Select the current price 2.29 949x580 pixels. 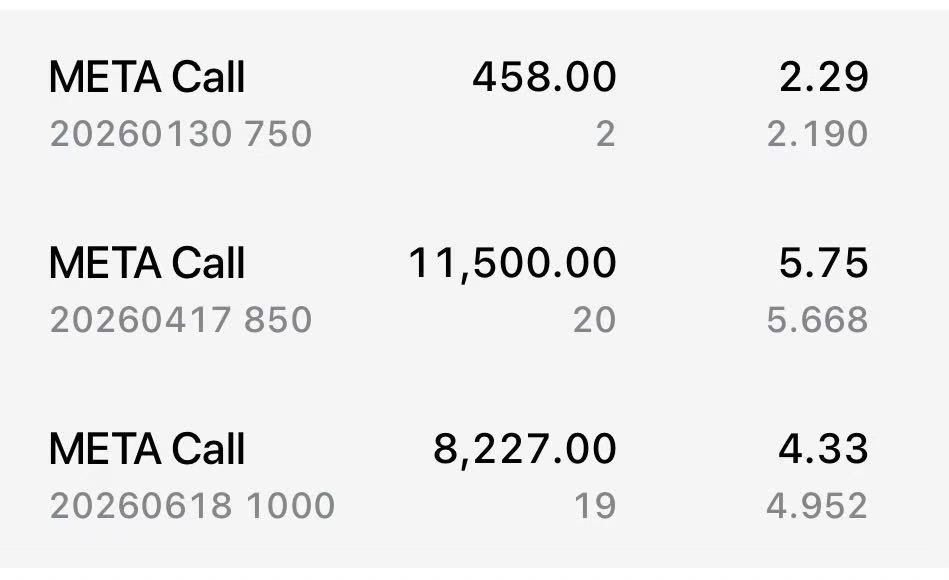coord(824,78)
